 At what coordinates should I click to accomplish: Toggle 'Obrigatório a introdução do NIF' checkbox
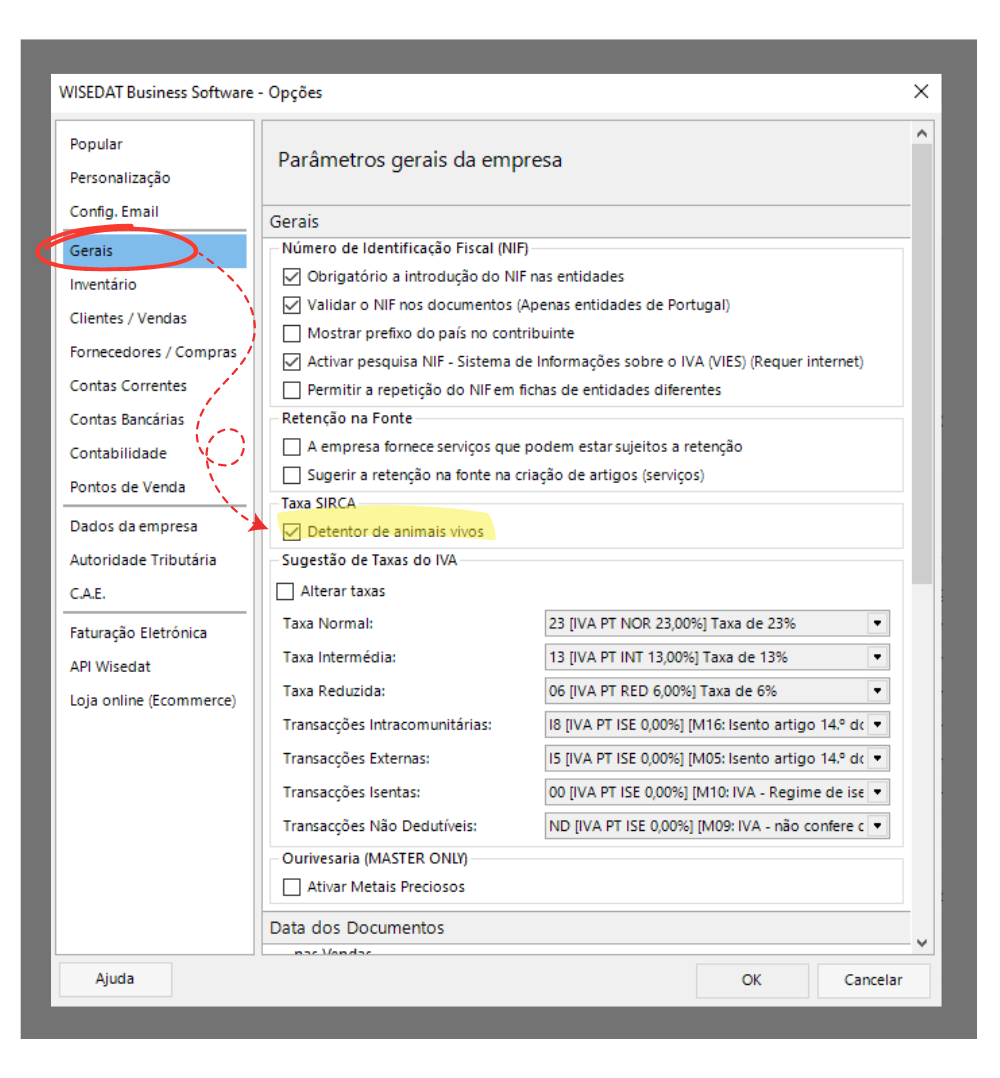pyautogui.click(x=292, y=277)
